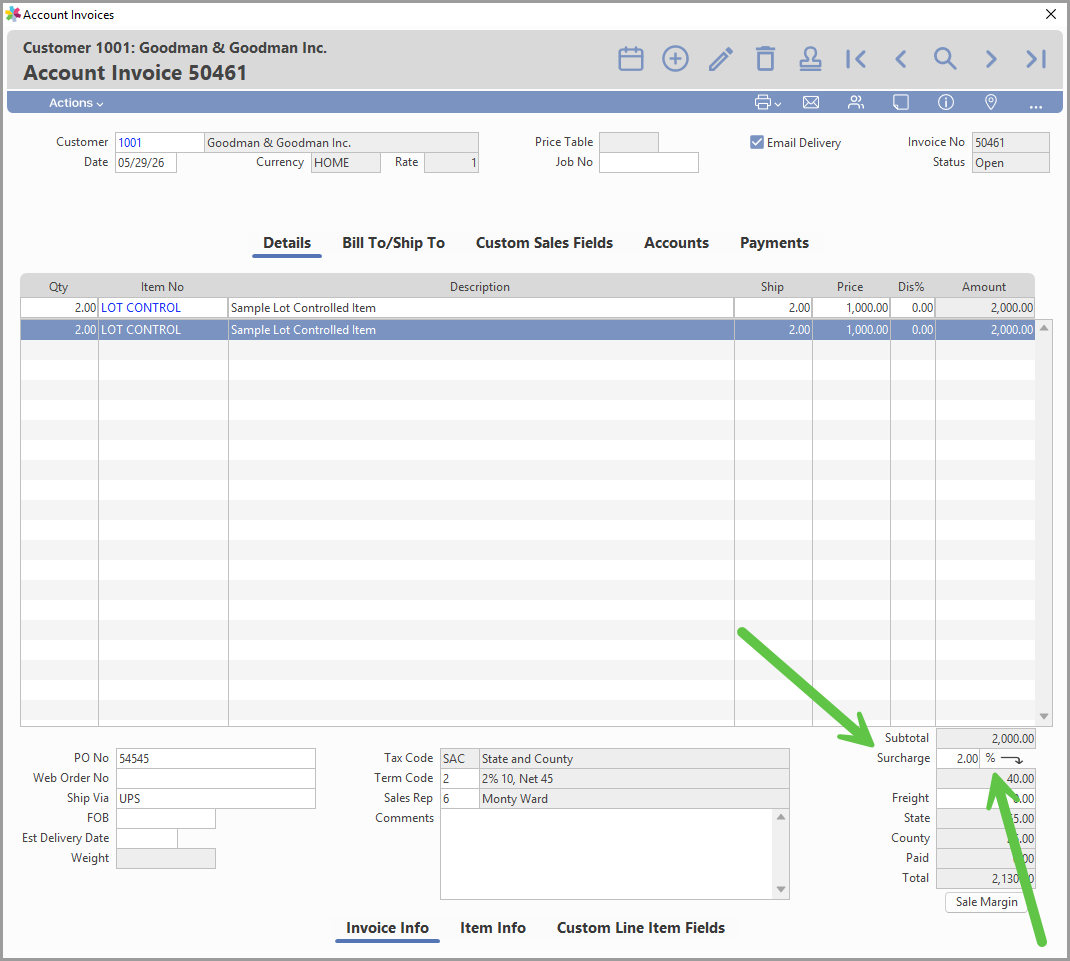The image size is (1070, 961).
Task: Click the Surcharge 2.00 field
Action: point(958,758)
